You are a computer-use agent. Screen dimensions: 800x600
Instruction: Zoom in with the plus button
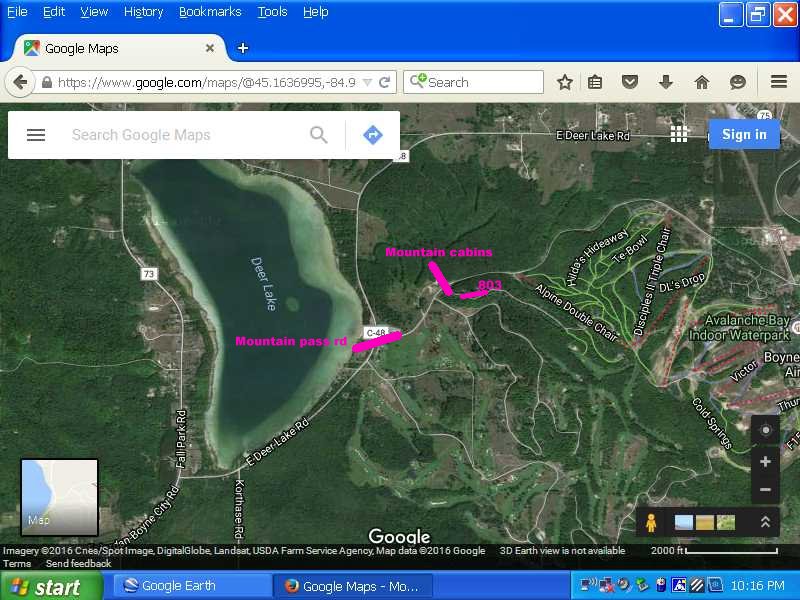click(766, 462)
